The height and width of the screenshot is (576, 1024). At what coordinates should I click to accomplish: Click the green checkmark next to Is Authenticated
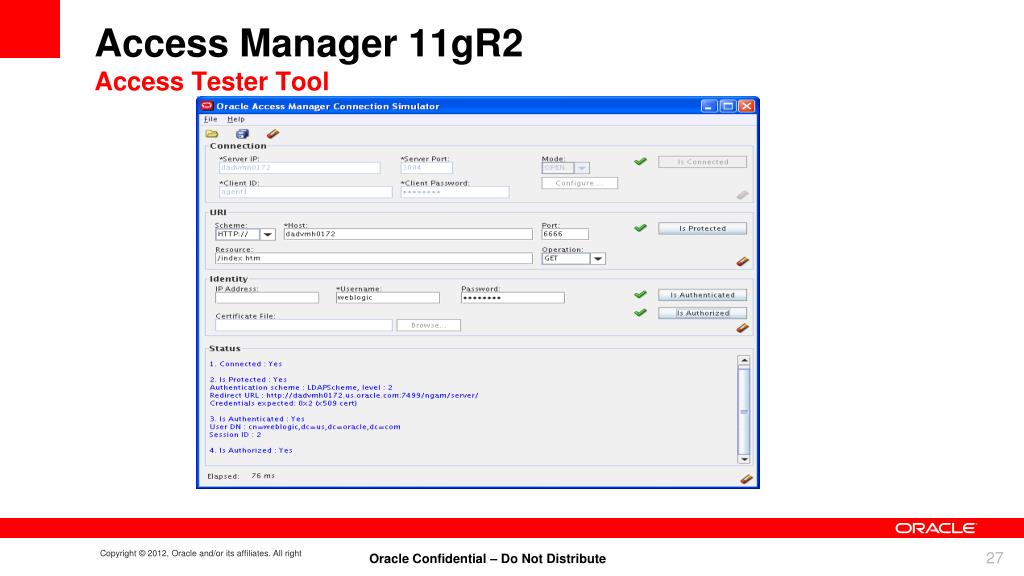pyautogui.click(x=640, y=295)
